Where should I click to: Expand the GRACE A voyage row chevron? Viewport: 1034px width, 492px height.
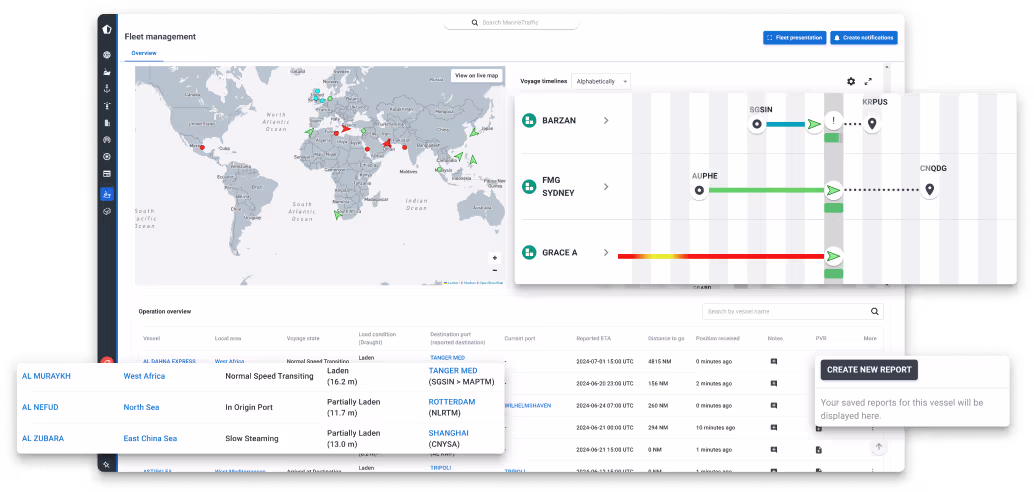[x=606, y=253]
